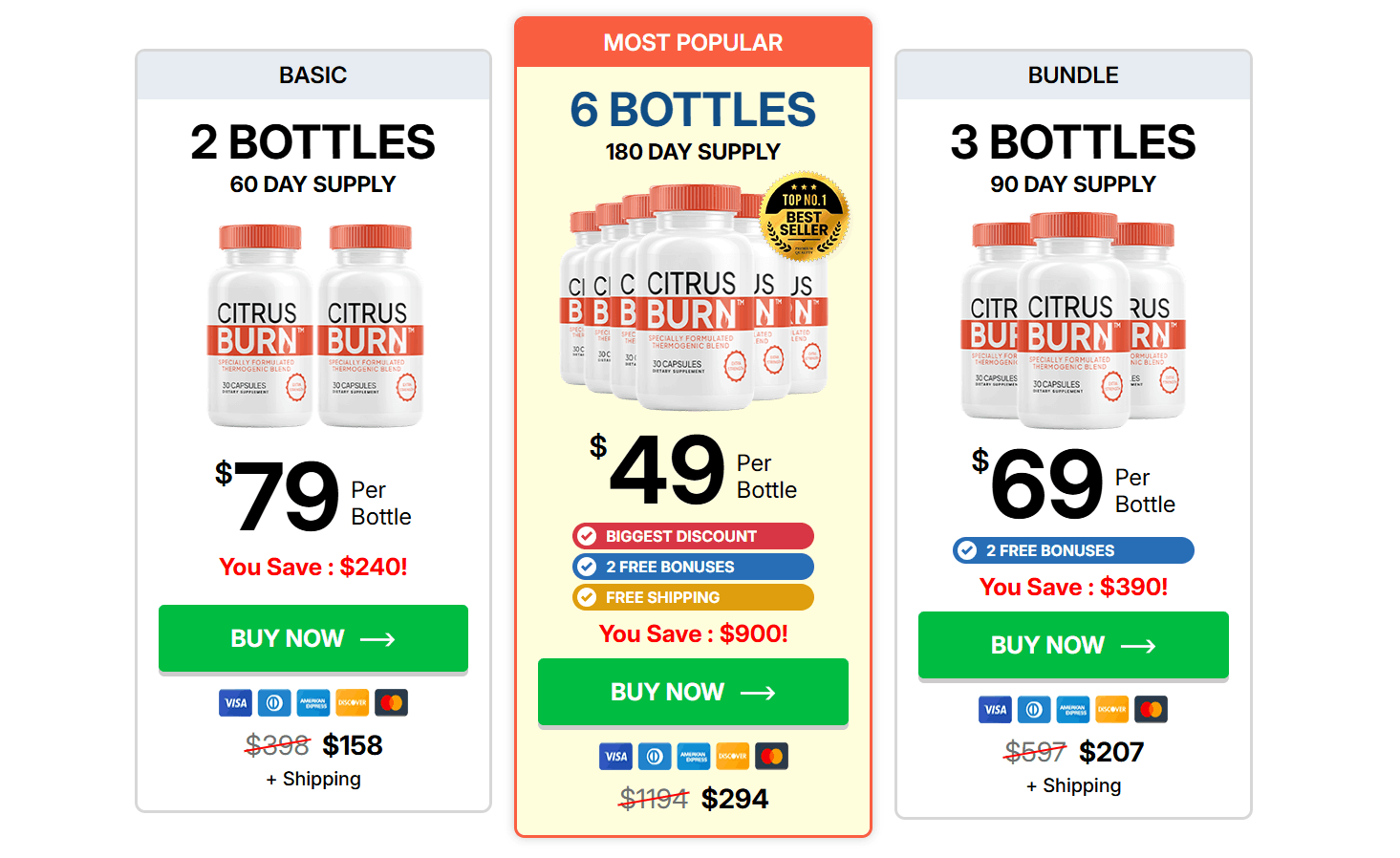Click the Visa icon in the Bundle column
This screenshot has width=1400, height=858.
click(x=994, y=709)
